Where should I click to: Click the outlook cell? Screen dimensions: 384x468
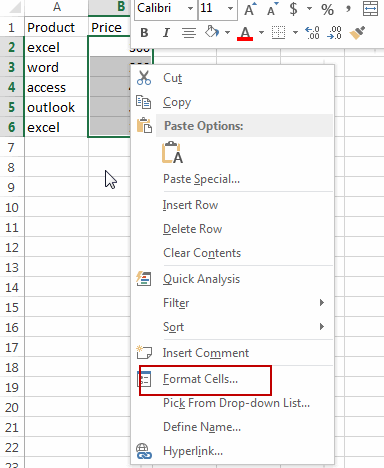[x=56, y=107]
